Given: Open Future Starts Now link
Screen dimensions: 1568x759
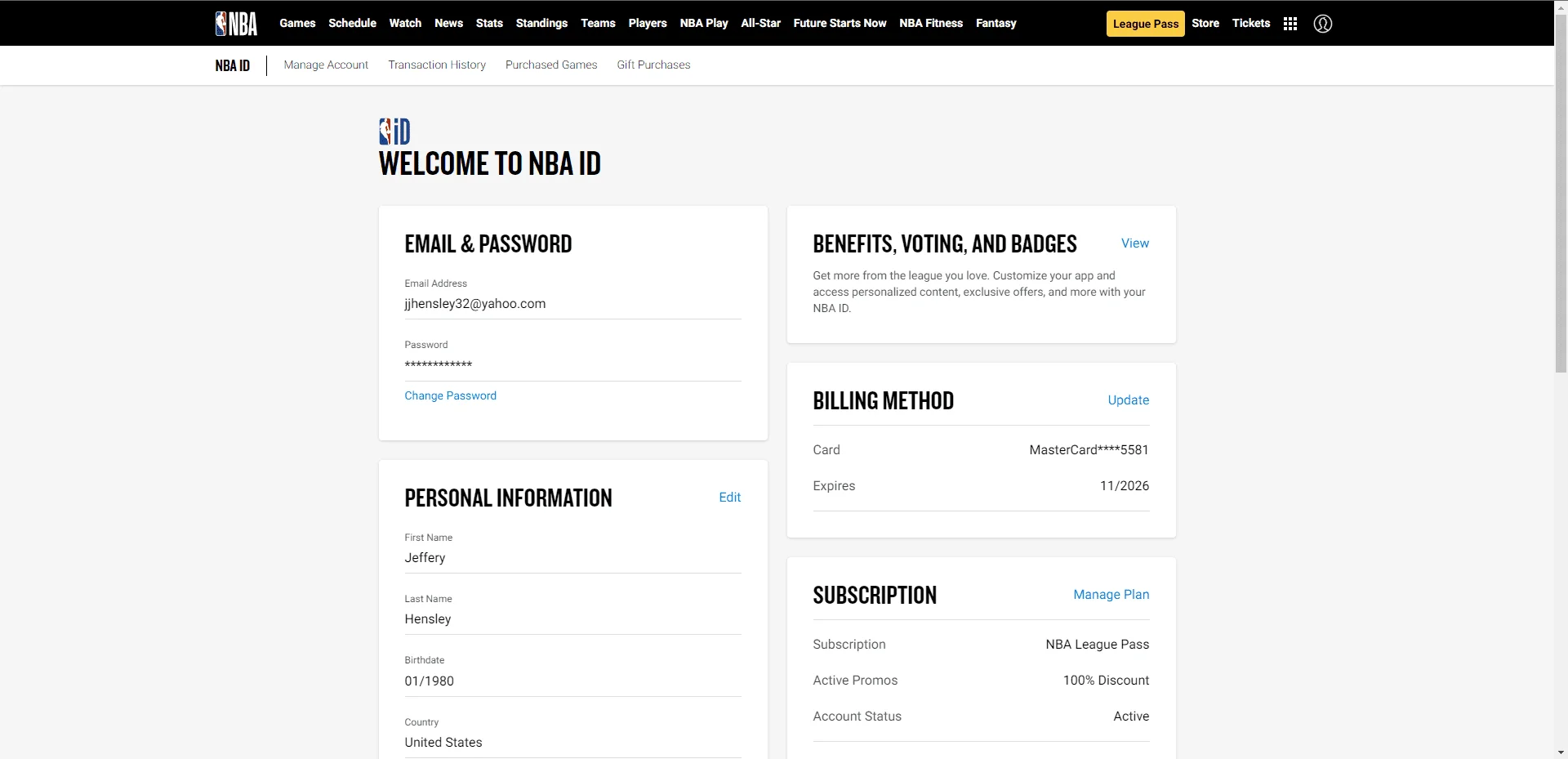Looking at the screenshot, I should point(840,23).
